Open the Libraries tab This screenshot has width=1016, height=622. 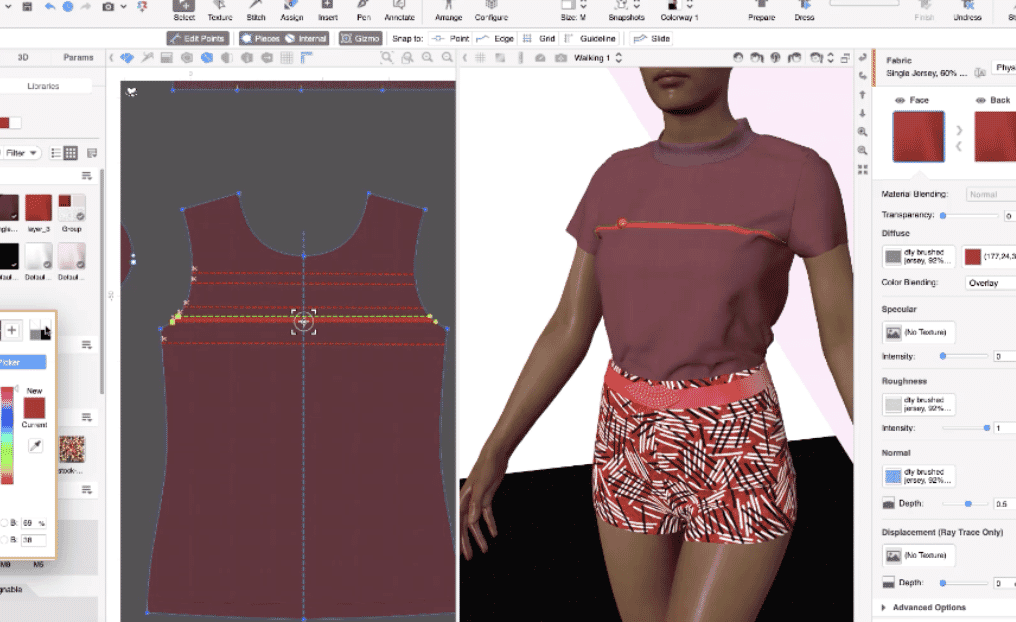pyautogui.click(x=43, y=86)
